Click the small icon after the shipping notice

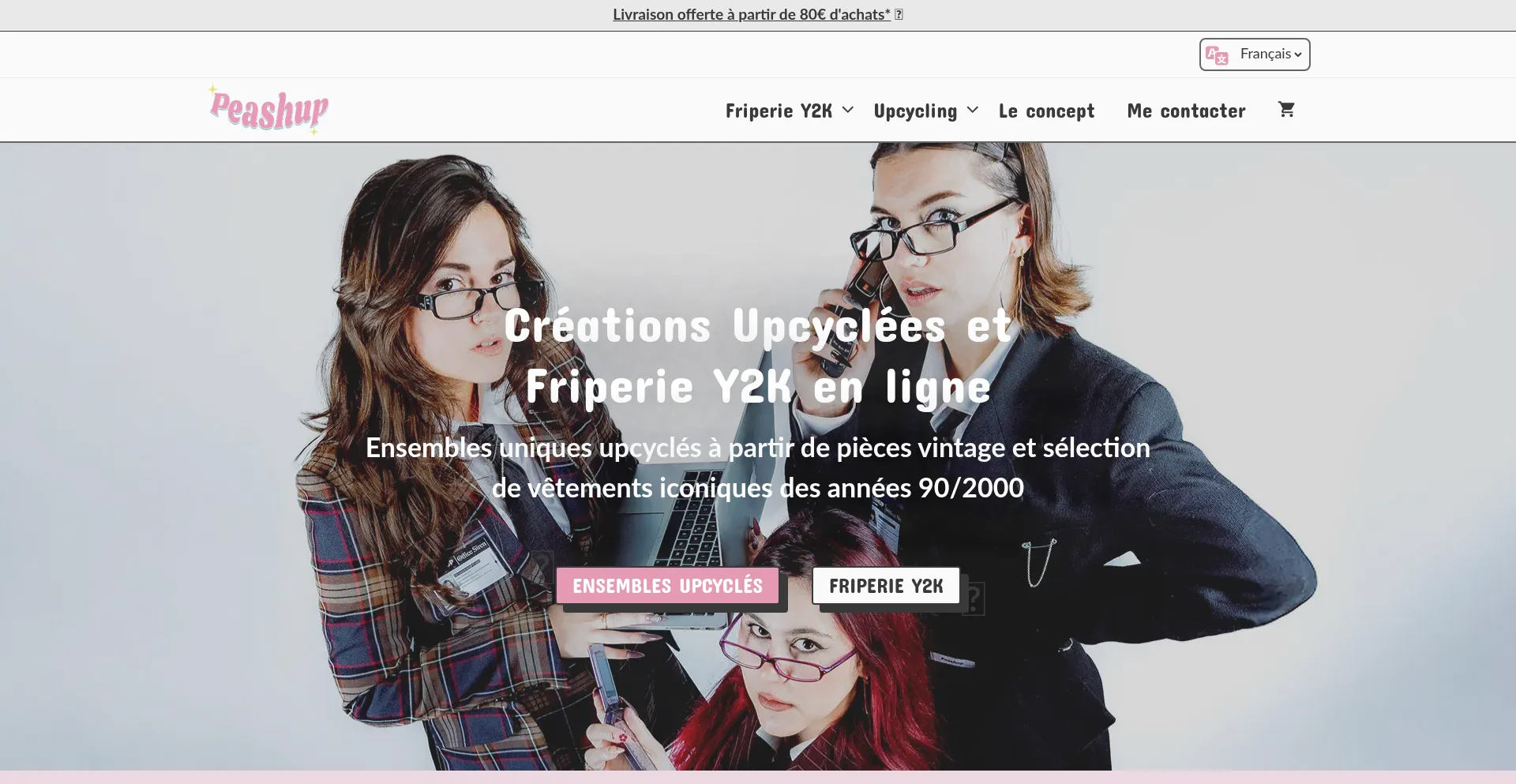pos(899,14)
